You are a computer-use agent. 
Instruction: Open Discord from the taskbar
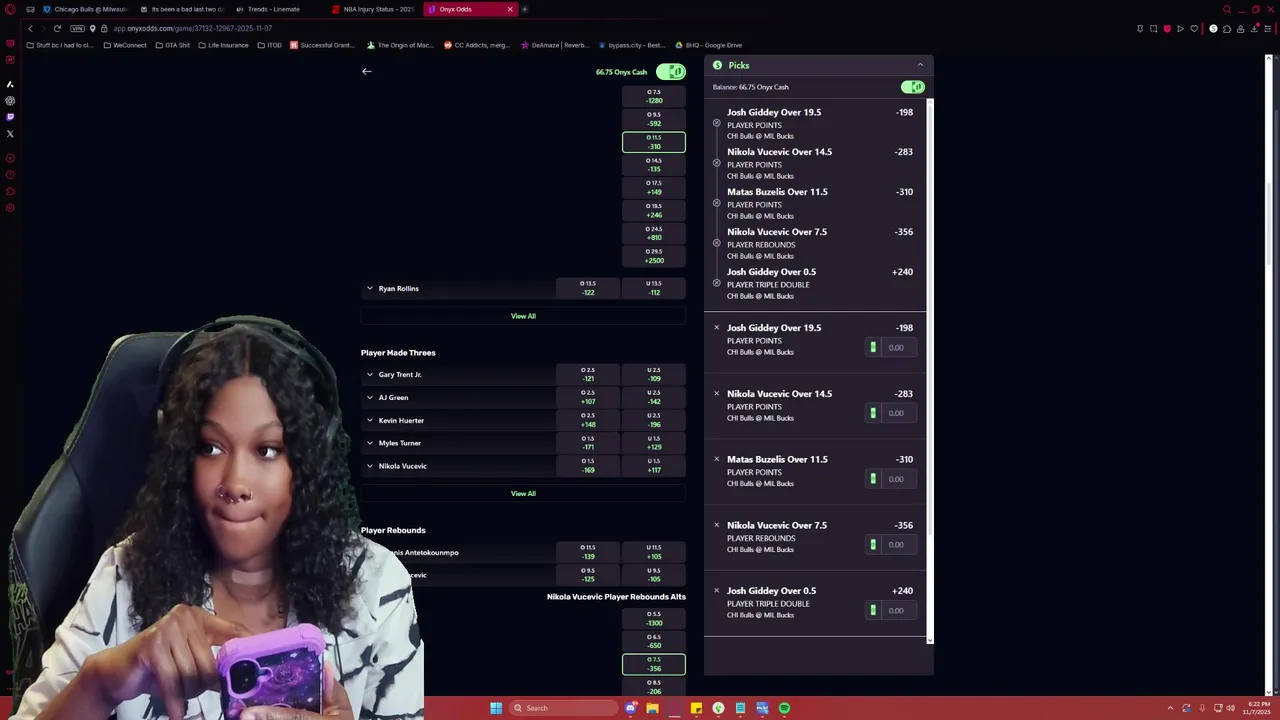point(630,708)
